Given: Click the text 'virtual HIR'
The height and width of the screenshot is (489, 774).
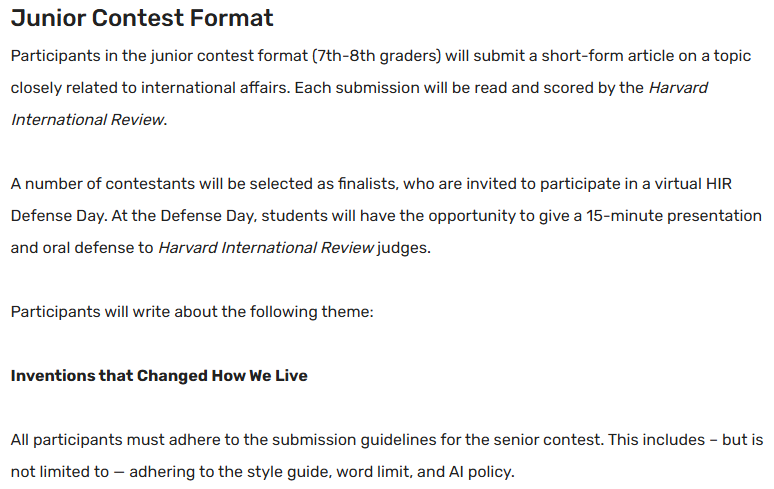Looking at the screenshot, I should pyautogui.click(x=719, y=184).
